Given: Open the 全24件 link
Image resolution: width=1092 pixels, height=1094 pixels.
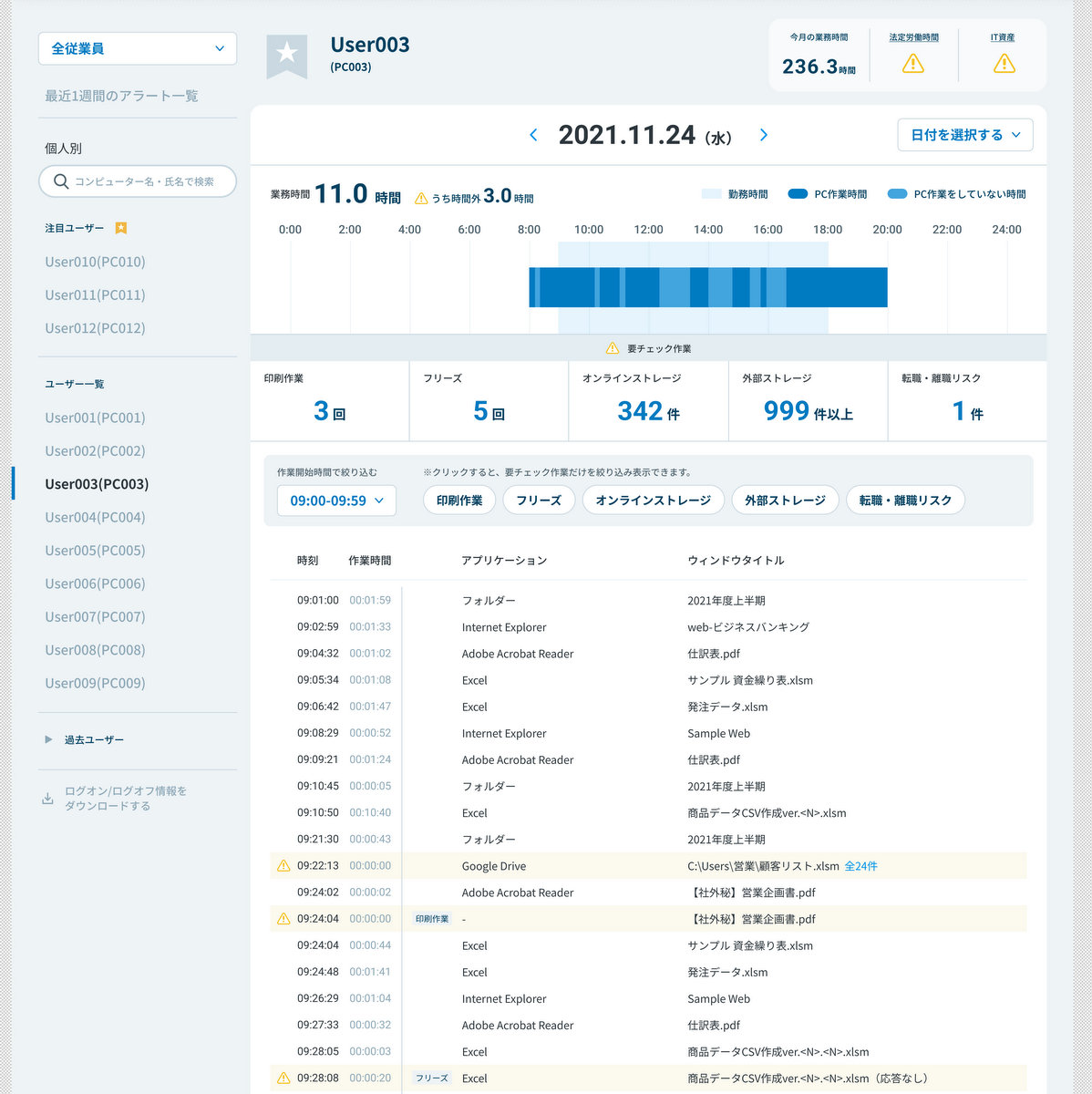Looking at the screenshot, I should [860, 866].
